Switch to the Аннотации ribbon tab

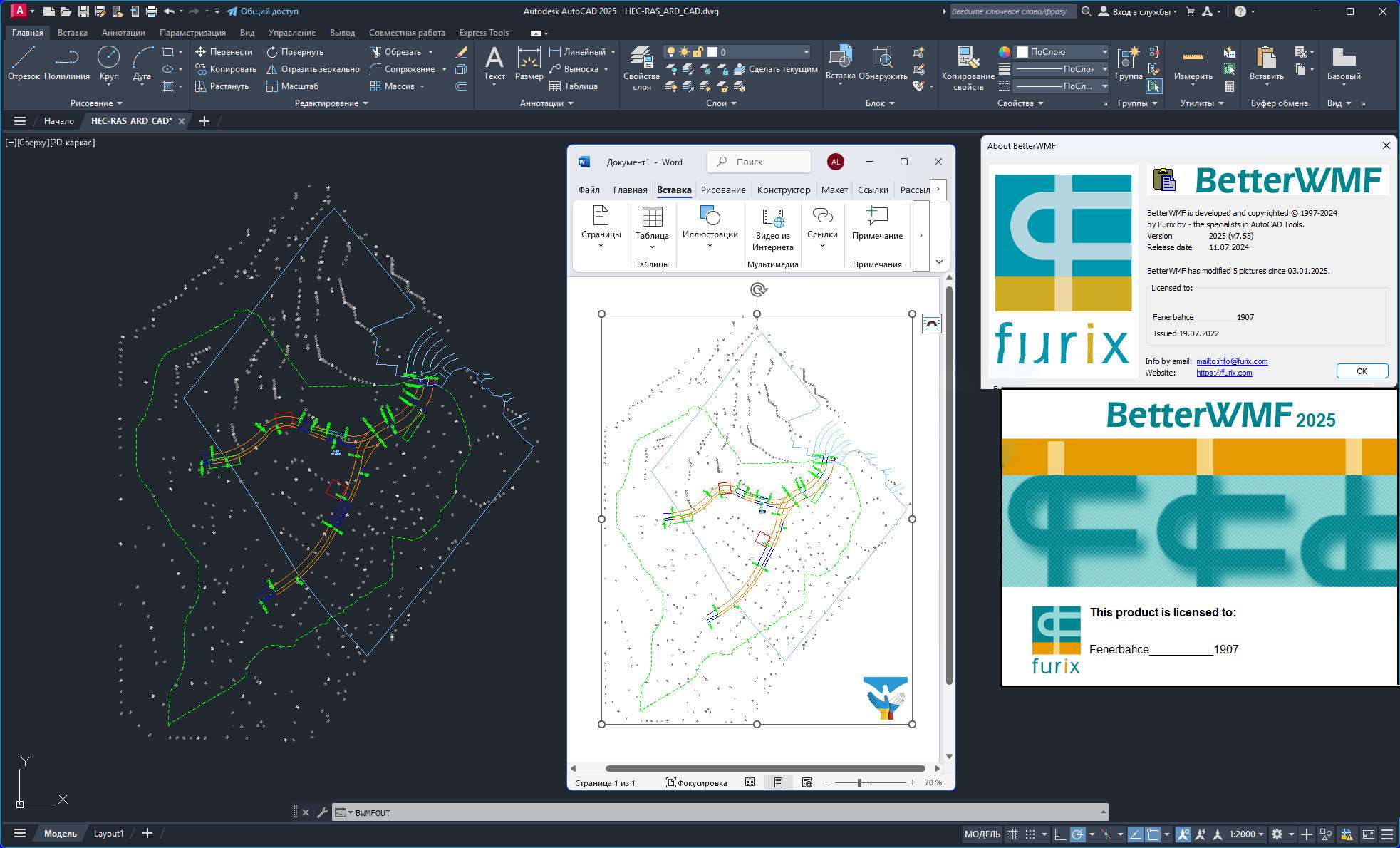[x=123, y=33]
